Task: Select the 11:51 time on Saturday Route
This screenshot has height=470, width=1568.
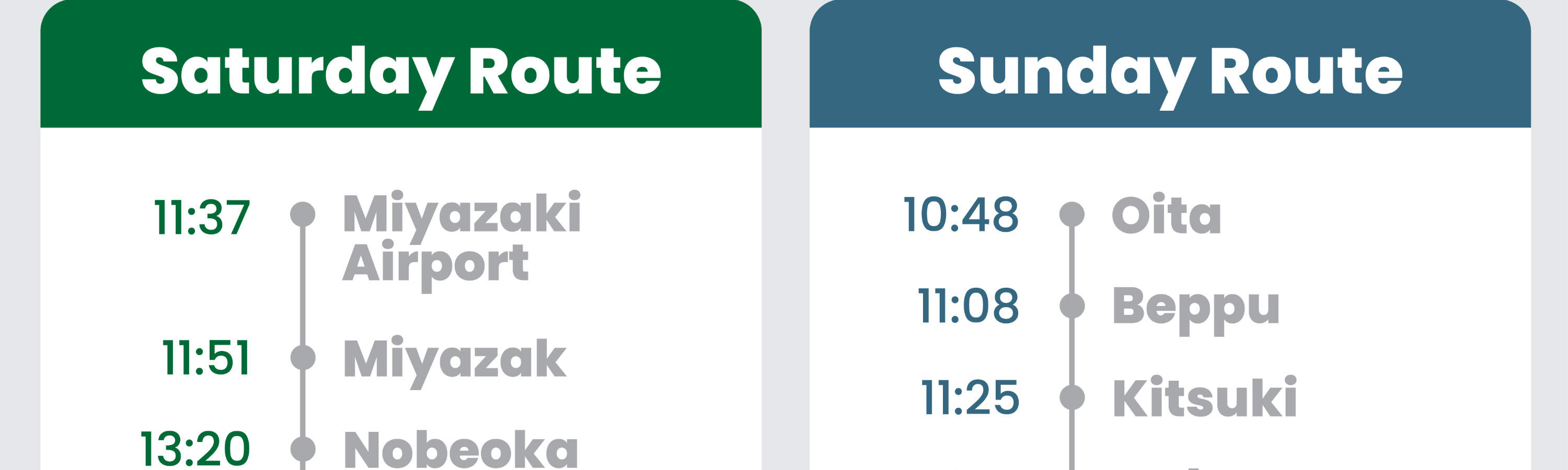Action: [206, 358]
